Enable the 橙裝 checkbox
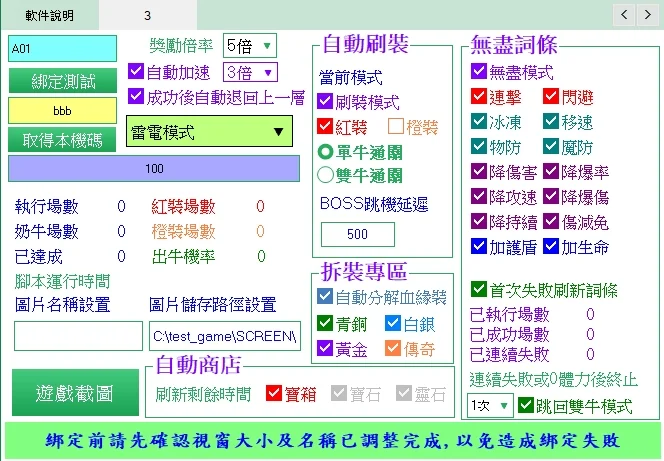The height and width of the screenshot is (461, 664). [395, 127]
